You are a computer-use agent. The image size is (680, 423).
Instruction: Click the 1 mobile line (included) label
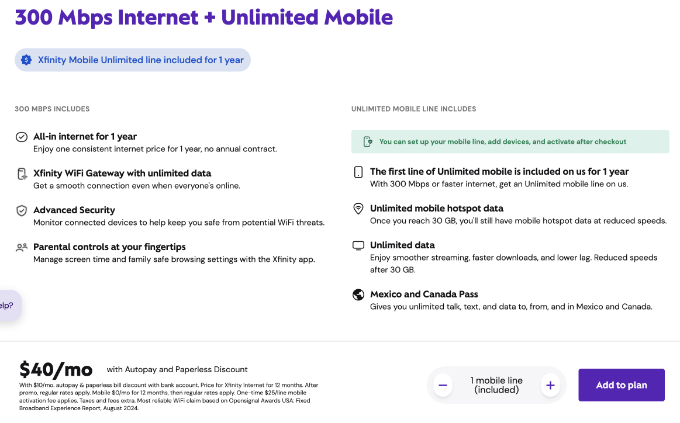pos(497,385)
